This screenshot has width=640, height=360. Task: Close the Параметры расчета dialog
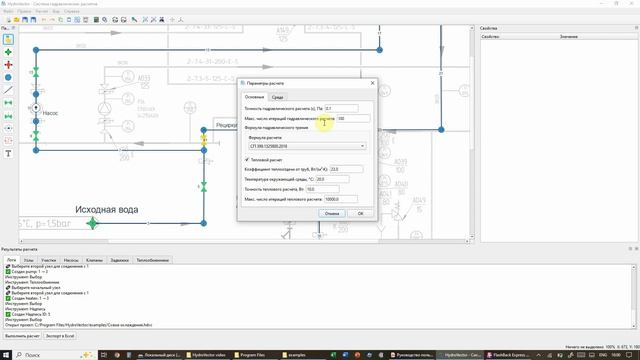click(372, 83)
